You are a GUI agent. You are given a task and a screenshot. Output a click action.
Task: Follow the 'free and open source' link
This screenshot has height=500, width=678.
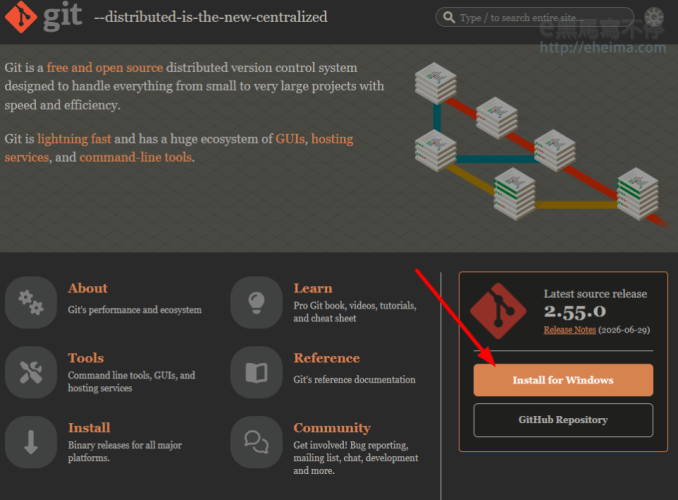pyautogui.click(x=105, y=67)
